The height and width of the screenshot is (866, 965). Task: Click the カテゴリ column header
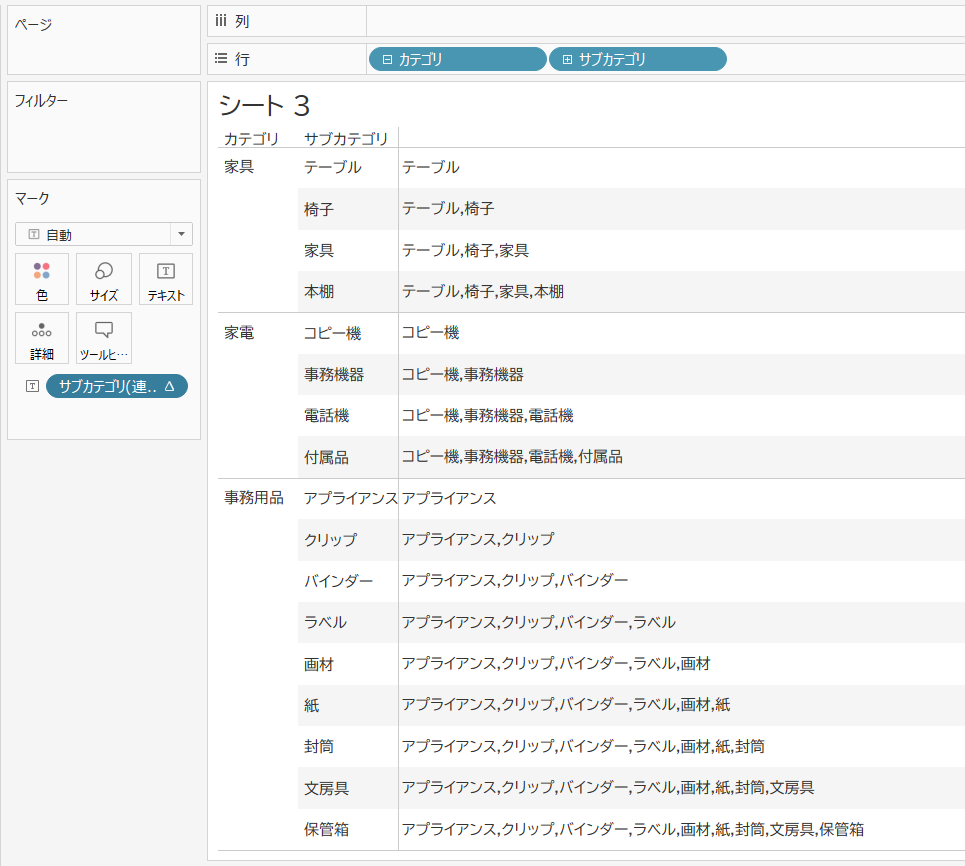tap(251, 139)
